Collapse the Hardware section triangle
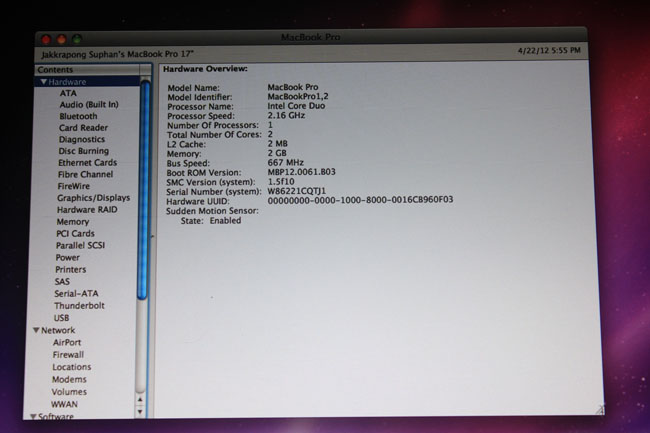This screenshot has width=650, height=433. click(x=37, y=82)
